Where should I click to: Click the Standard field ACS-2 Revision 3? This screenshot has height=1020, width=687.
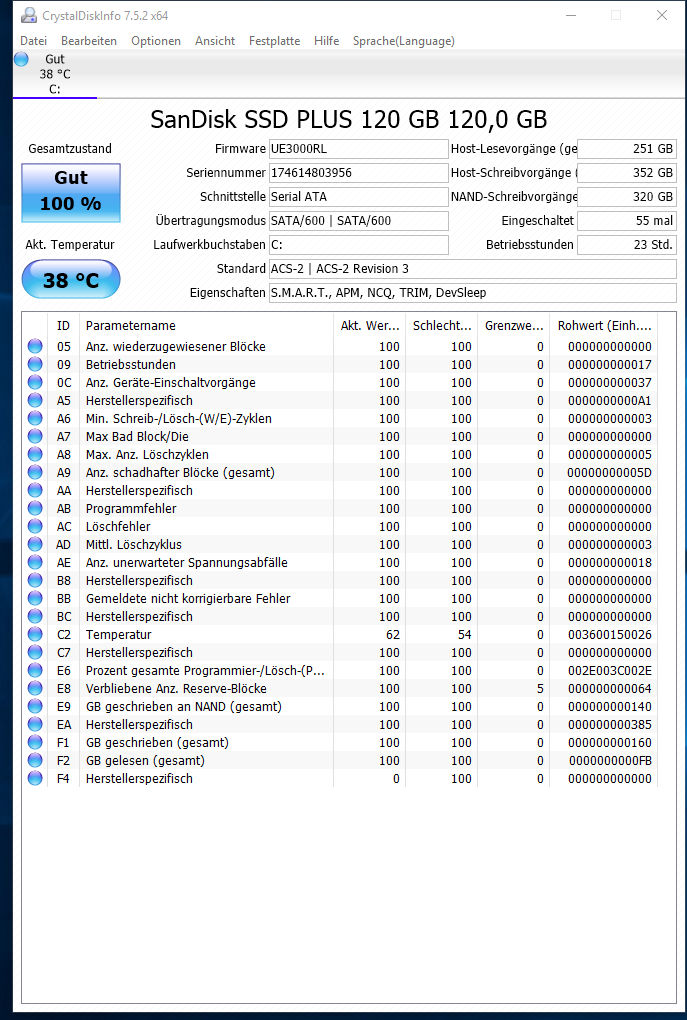pyautogui.click(x=473, y=269)
